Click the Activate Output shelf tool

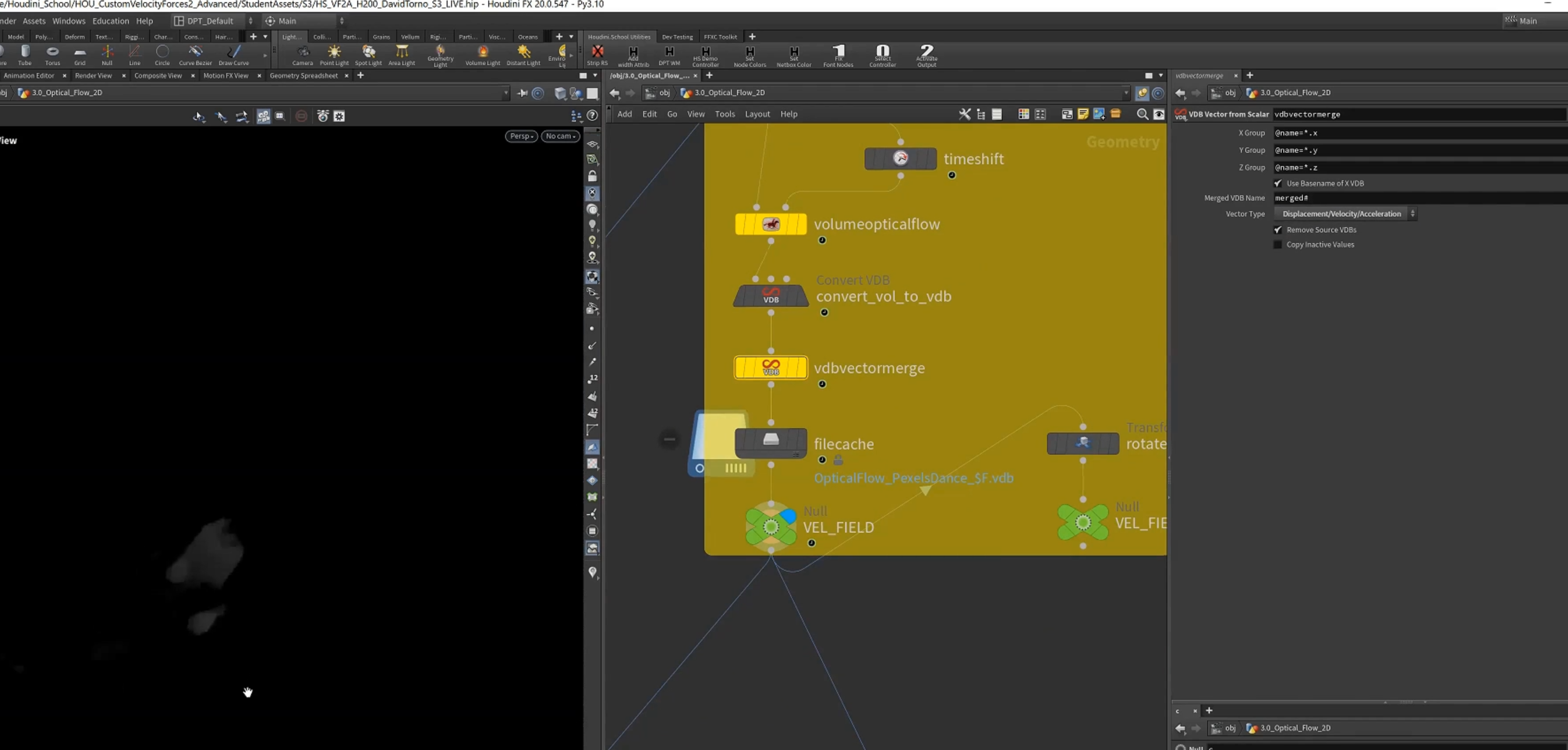pyautogui.click(x=927, y=55)
